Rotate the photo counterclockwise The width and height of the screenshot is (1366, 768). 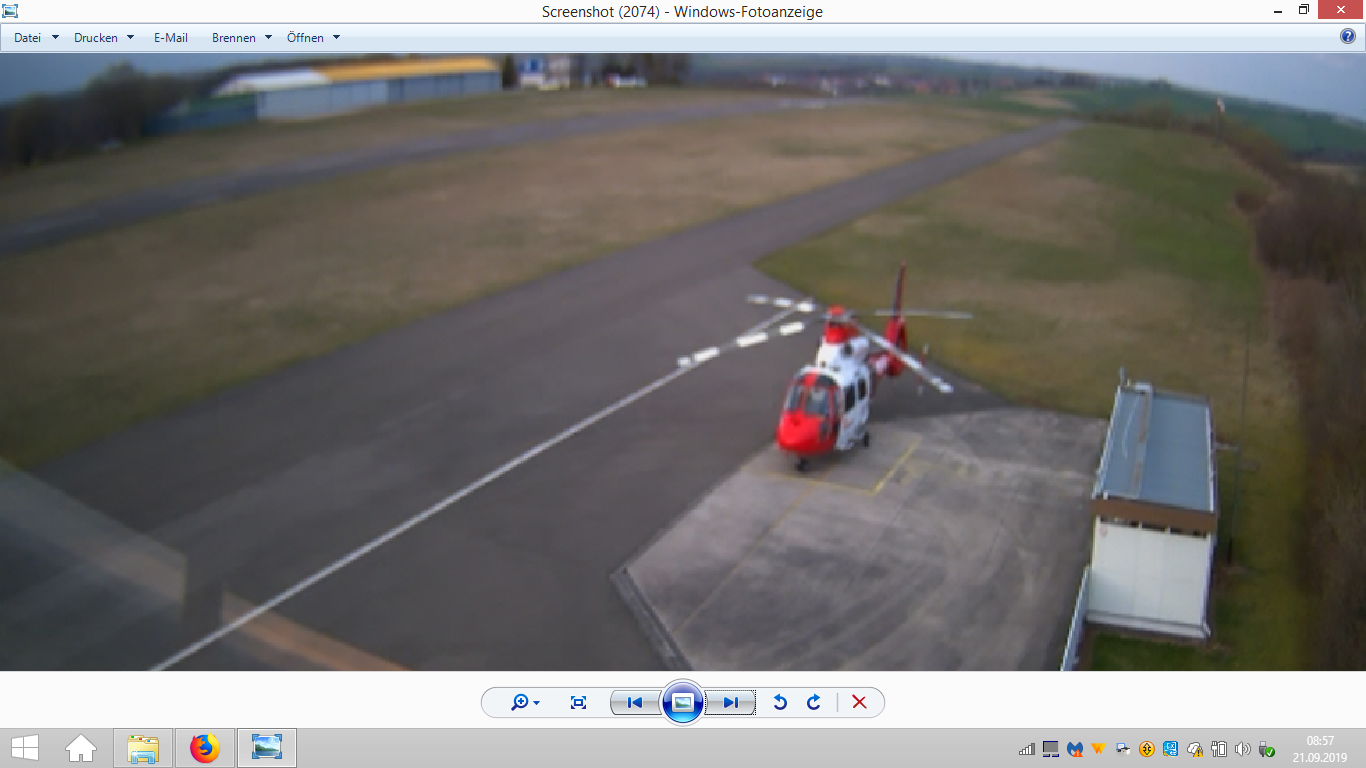[x=780, y=703]
